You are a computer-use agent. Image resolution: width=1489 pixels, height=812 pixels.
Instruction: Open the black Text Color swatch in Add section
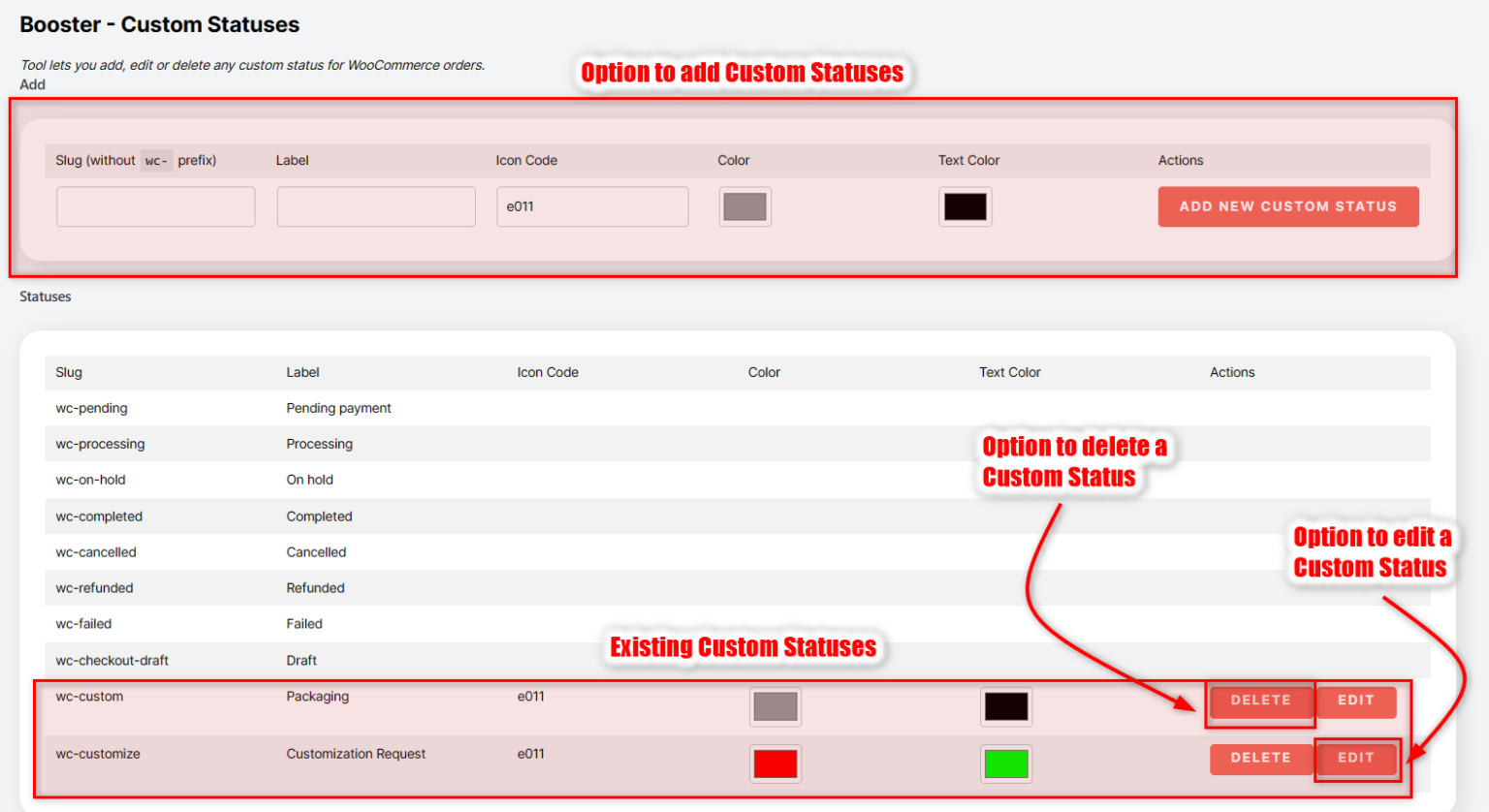(966, 206)
